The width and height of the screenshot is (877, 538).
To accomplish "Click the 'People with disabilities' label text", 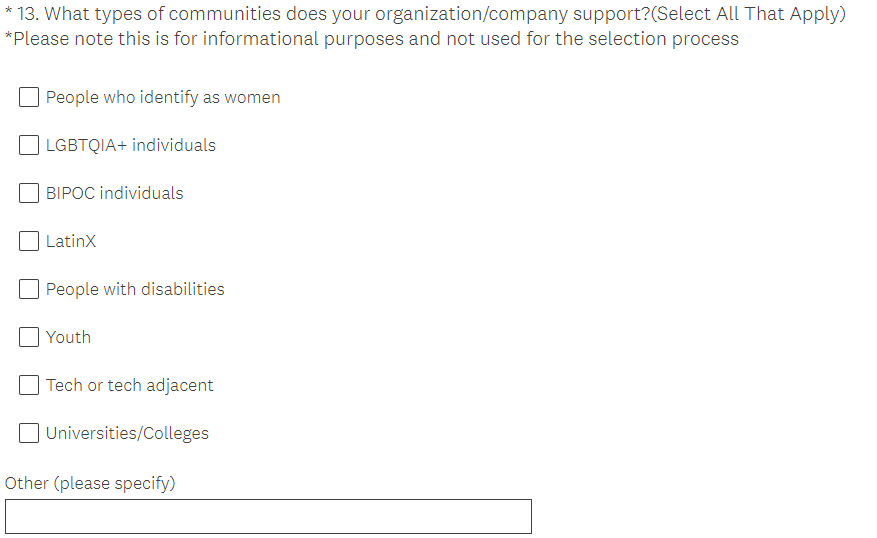I will (x=135, y=289).
